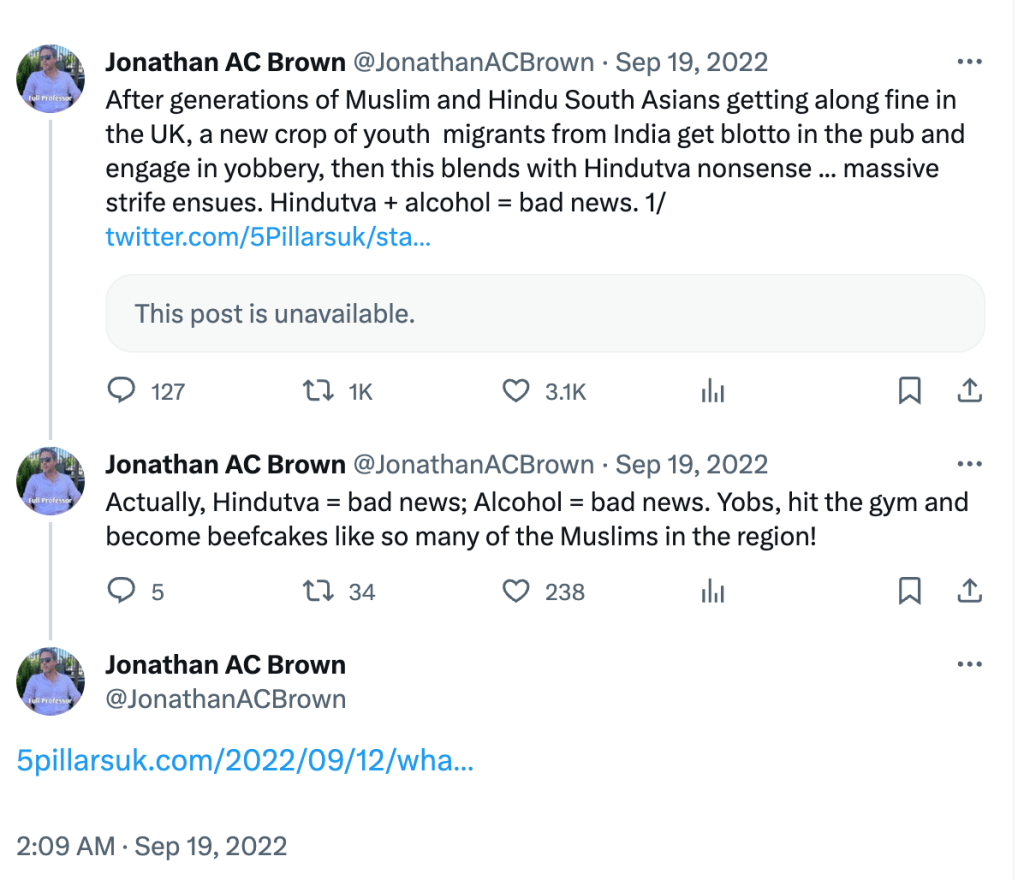Reply to the second tweet with 5 replies
Screen dimensions: 1024x880
(x=121, y=591)
